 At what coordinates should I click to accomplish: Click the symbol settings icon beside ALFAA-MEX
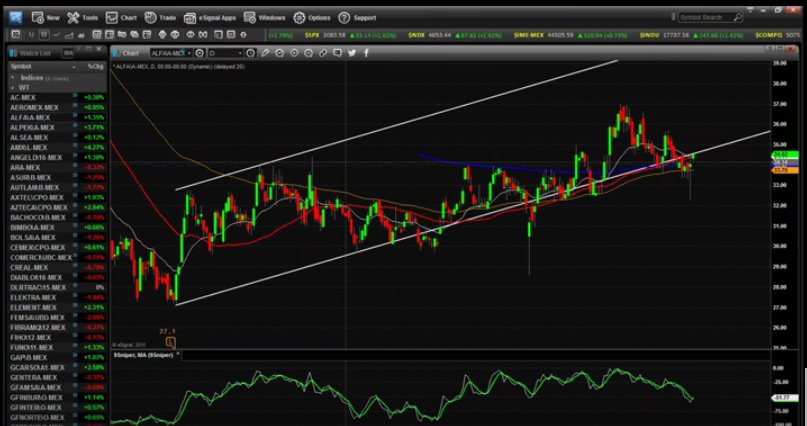pos(200,53)
